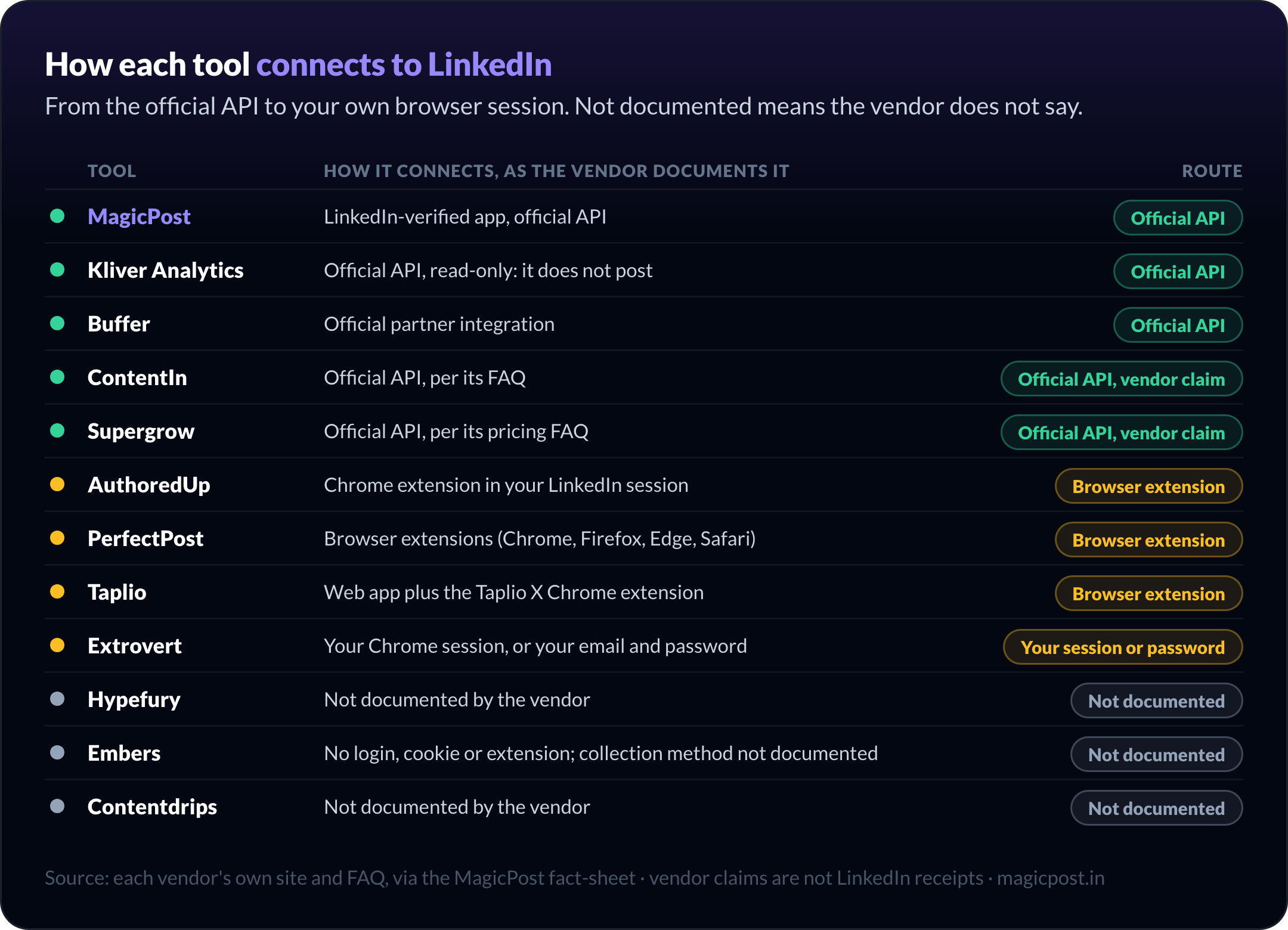Click the green dot beside MagicPost
The height and width of the screenshot is (930, 1288).
(57, 216)
